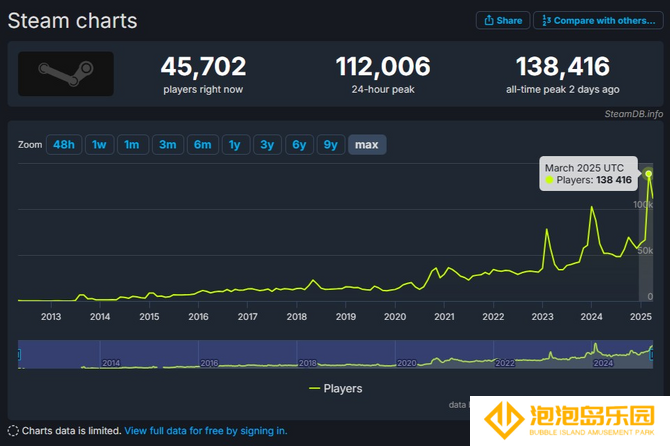Click the left handle of range navigator
Image resolution: width=670 pixels, height=446 pixels.
19,354
